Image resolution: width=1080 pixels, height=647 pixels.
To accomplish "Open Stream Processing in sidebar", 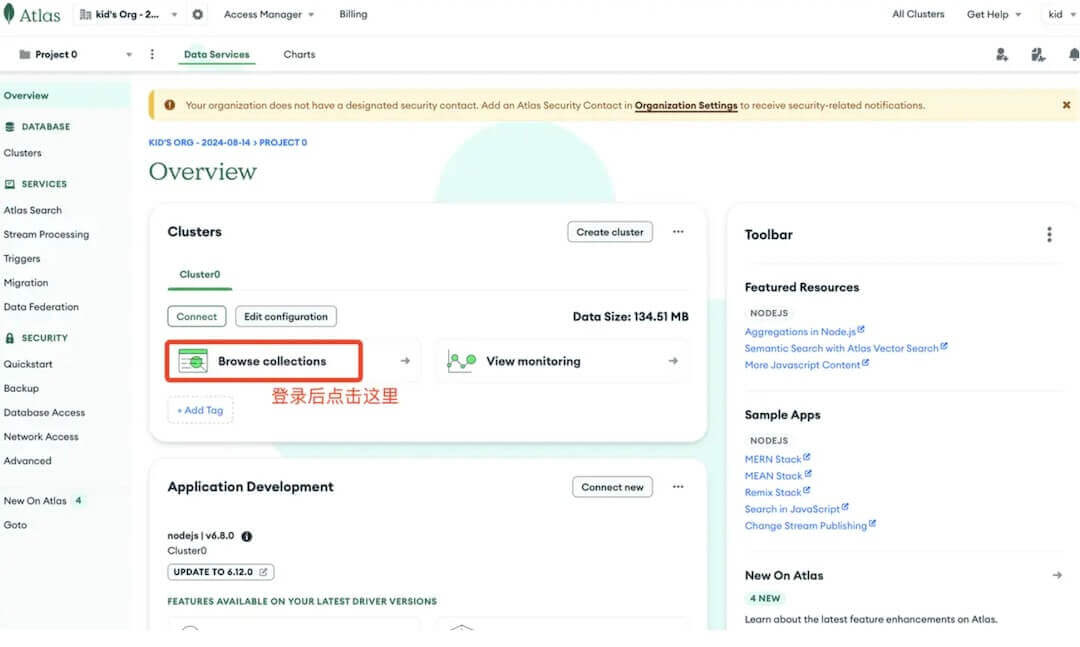I will click(x=46, y=234).
